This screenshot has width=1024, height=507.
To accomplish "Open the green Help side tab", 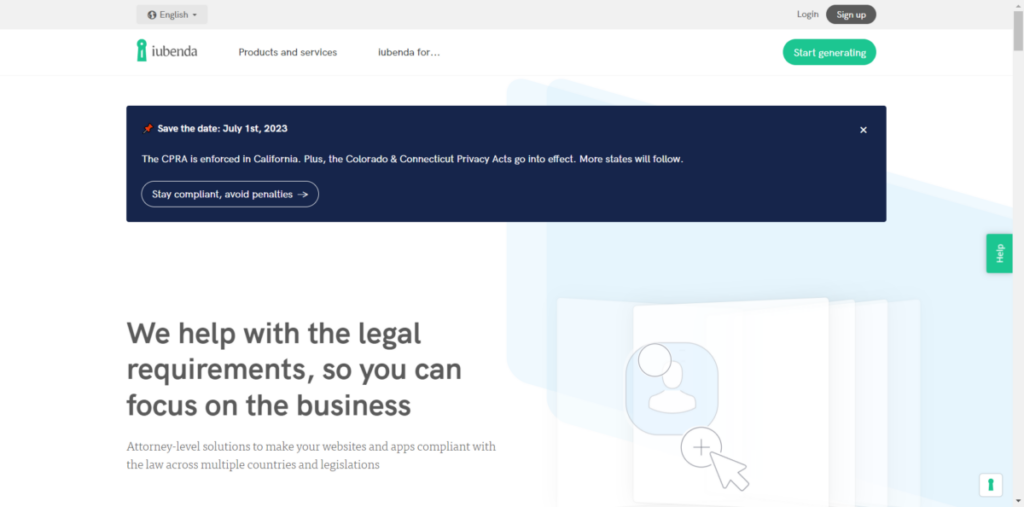I will click(999, 254).
